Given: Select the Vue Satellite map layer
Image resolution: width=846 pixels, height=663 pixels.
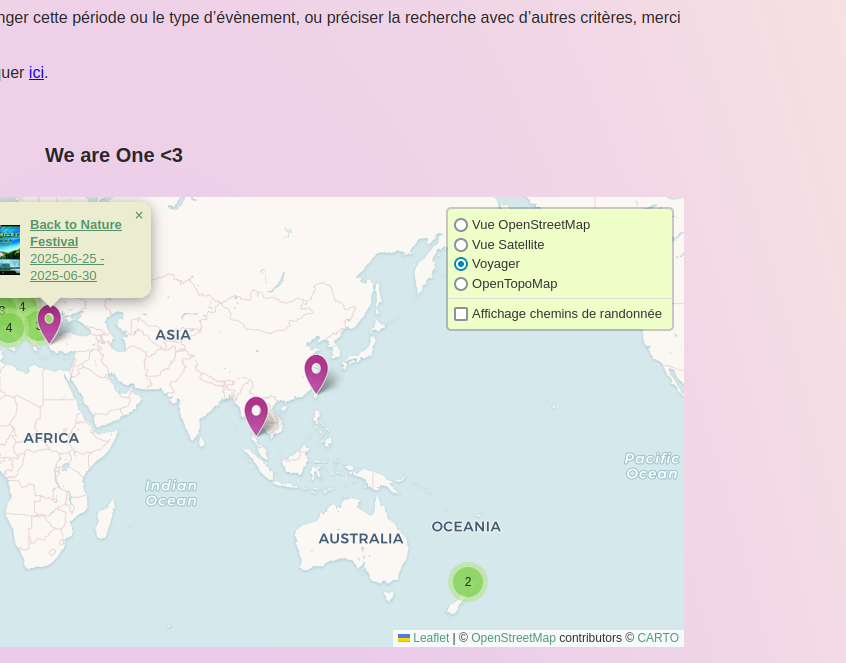Looking at the screenshot, I should coord(461,245).
